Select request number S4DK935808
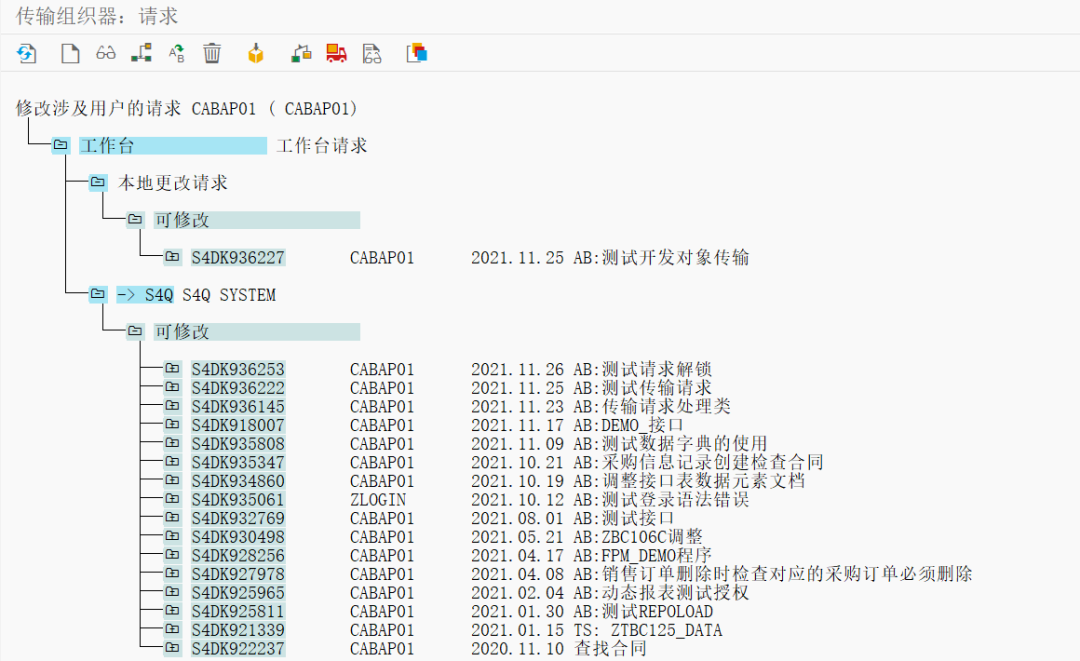Screen dimensions: 1080x661 (238, 443)
